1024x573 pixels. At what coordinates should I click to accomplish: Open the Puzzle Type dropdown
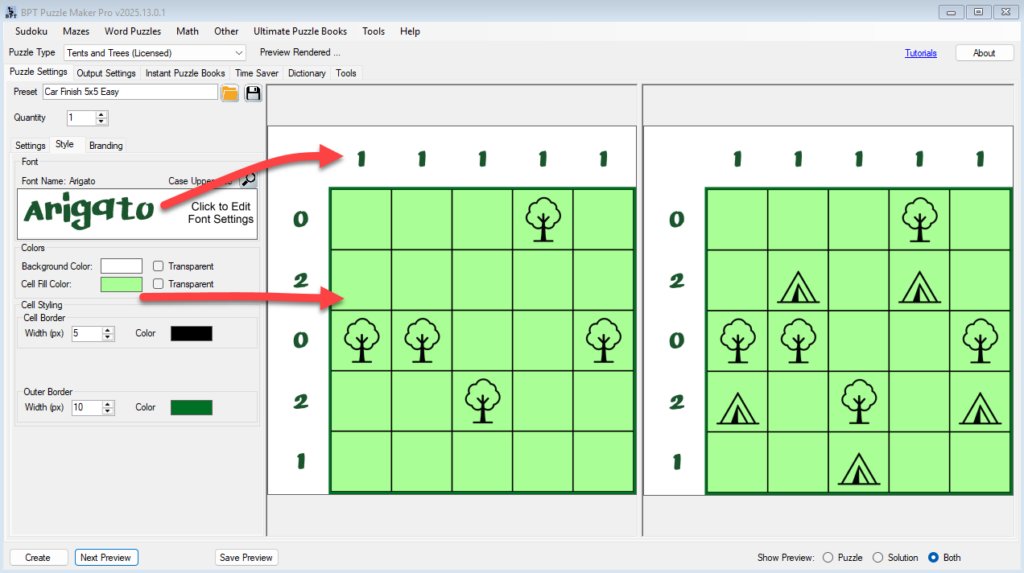pos(238,53)
